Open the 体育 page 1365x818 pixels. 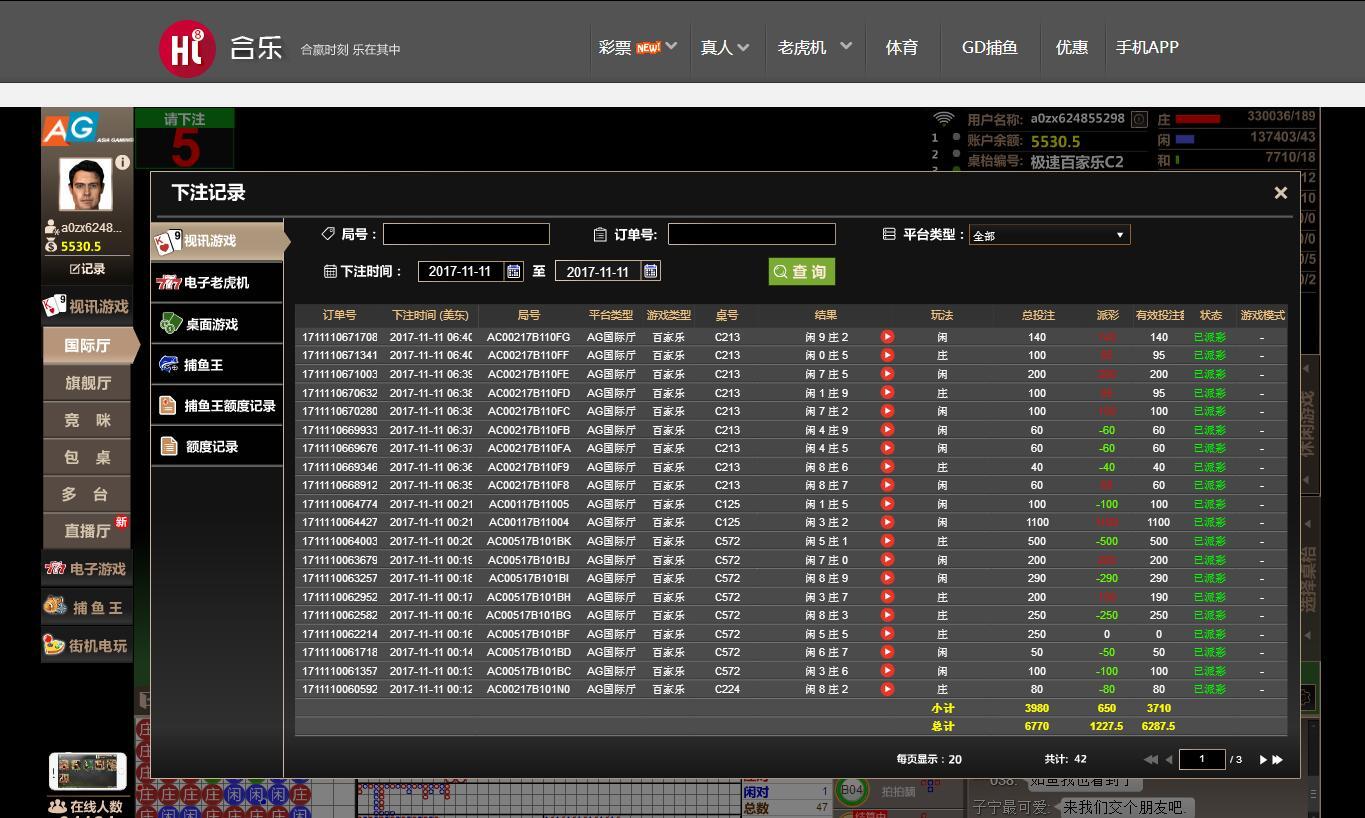(901, 47)
